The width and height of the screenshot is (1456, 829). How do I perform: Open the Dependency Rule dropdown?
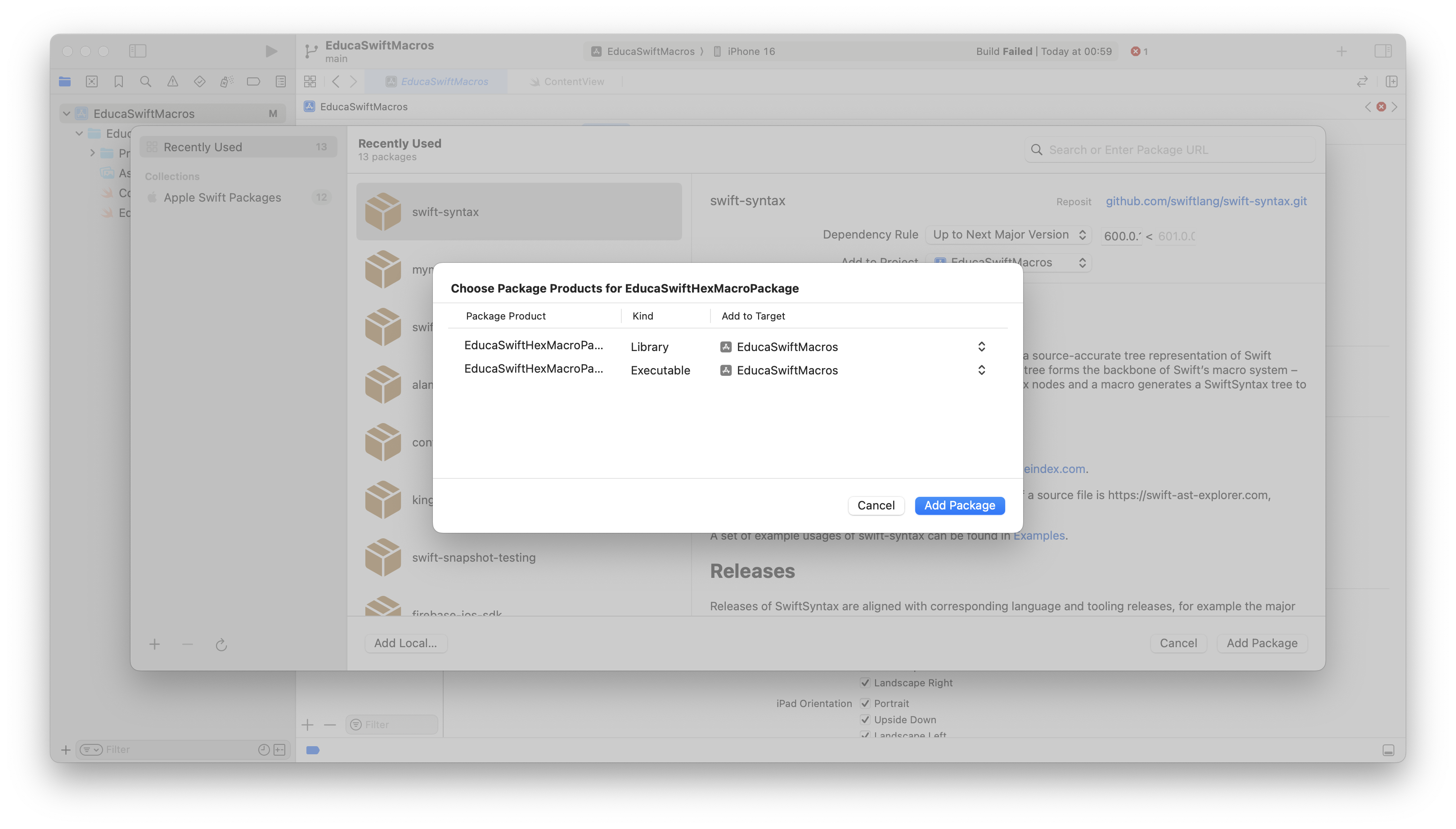click(1009, 234)
